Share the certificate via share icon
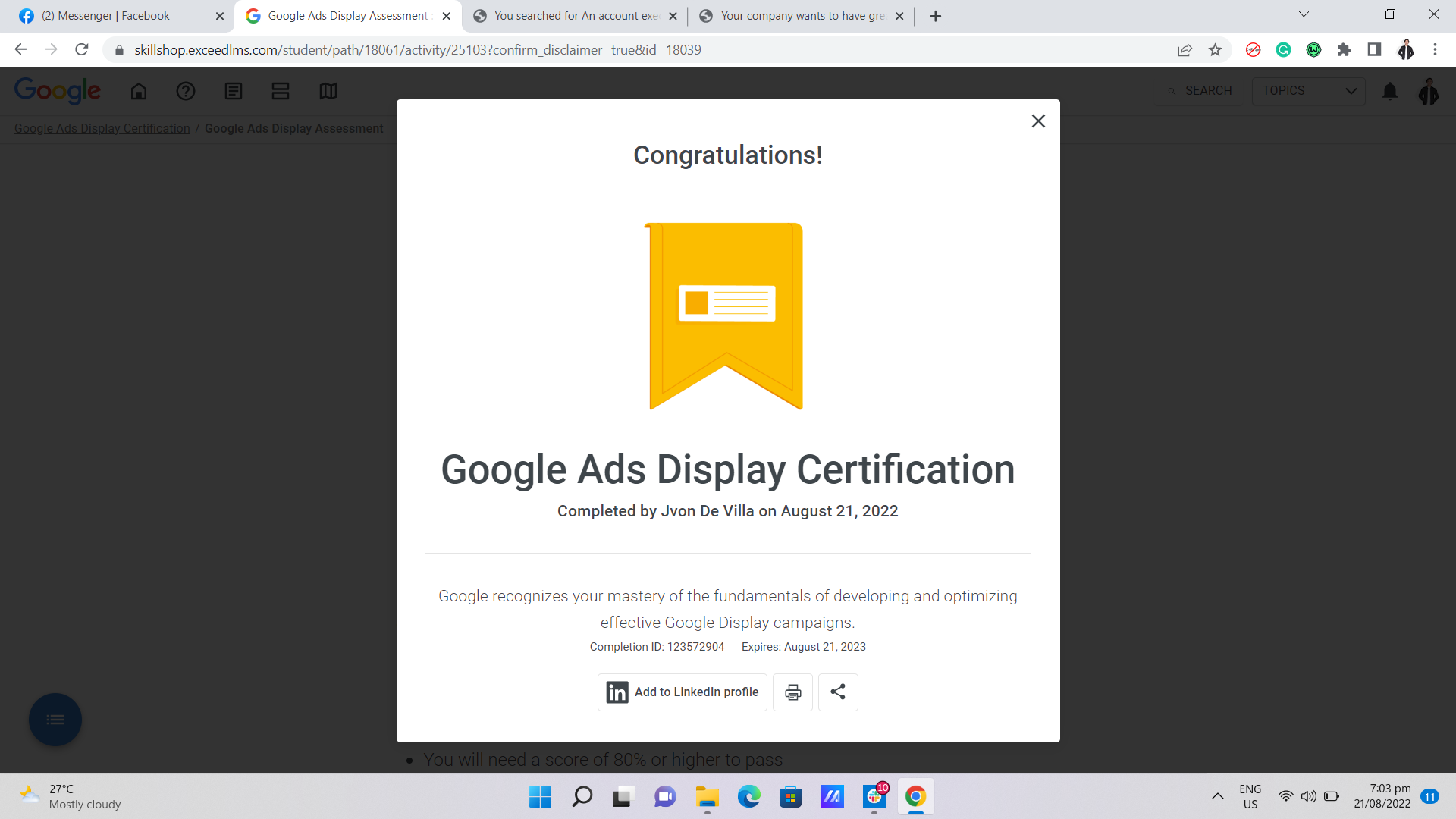The image size is (1456, 819). (x=838, y=692)
